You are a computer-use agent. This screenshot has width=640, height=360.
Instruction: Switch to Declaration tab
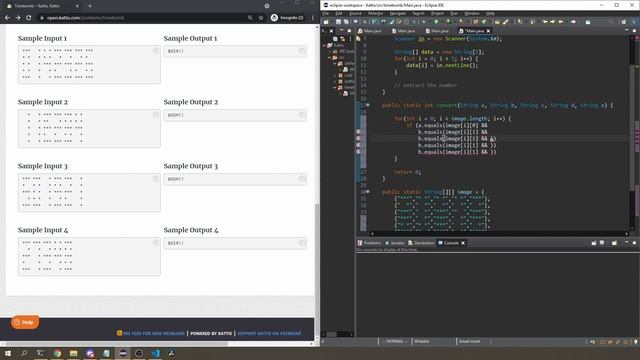[x=421, y=243]
